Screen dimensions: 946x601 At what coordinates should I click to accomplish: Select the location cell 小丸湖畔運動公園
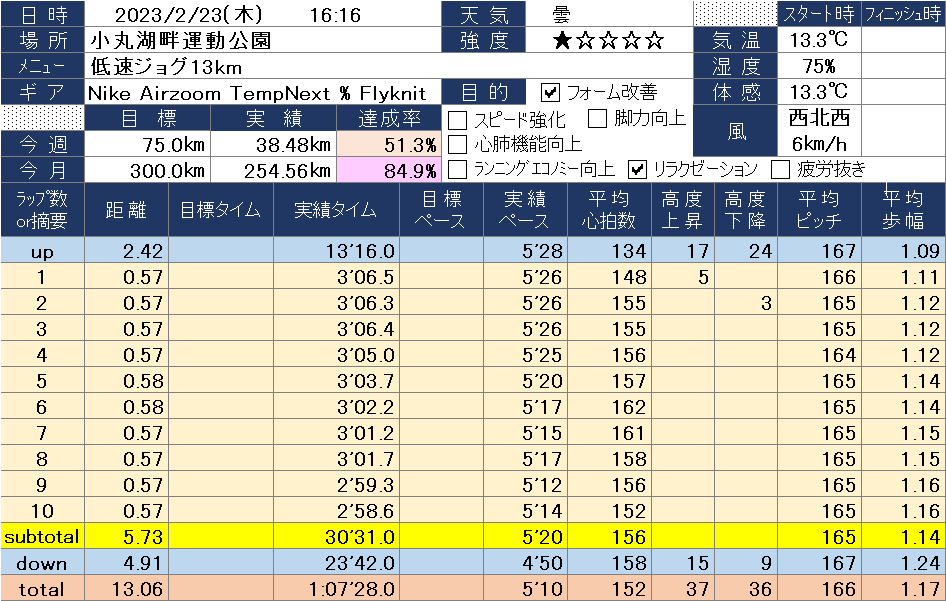262,41
